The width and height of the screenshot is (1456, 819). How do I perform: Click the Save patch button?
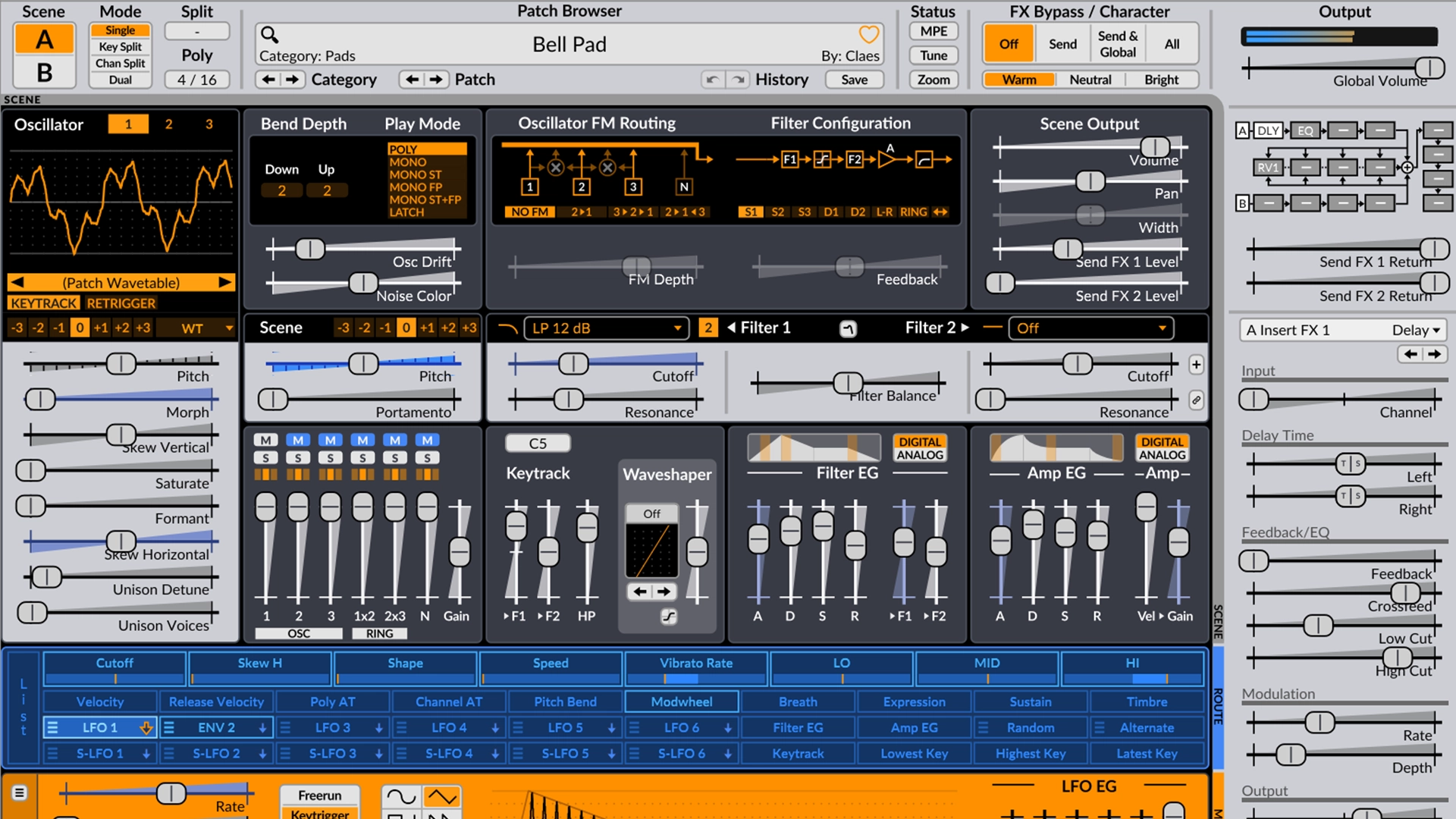pos(854,80)
